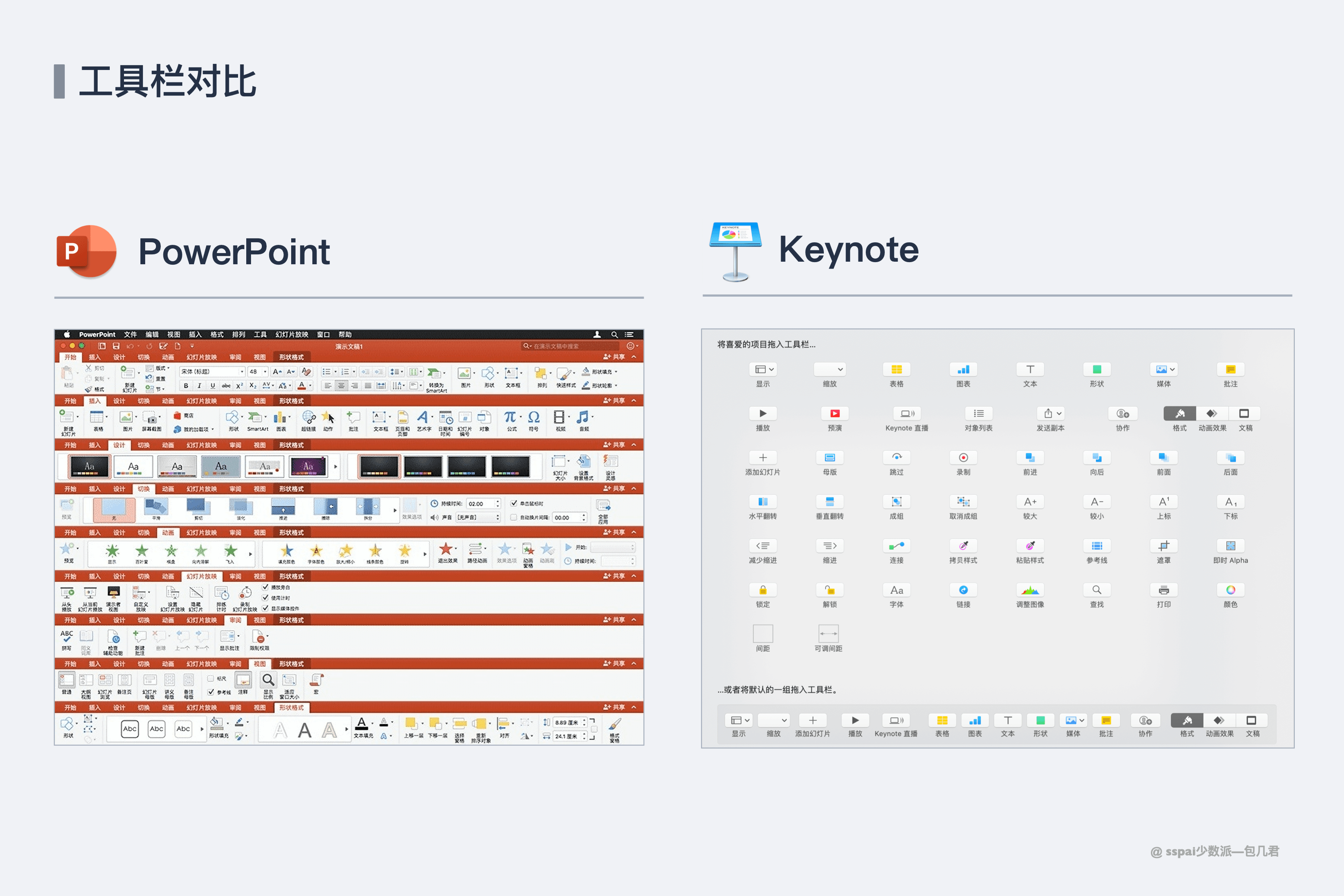Toggle Italic I in PowerPoint ribbon
The image size is (1344, 896).
[199, 386]
